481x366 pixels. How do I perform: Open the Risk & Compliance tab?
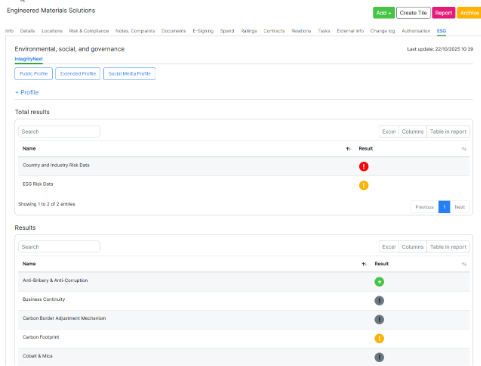pos(89,31)
